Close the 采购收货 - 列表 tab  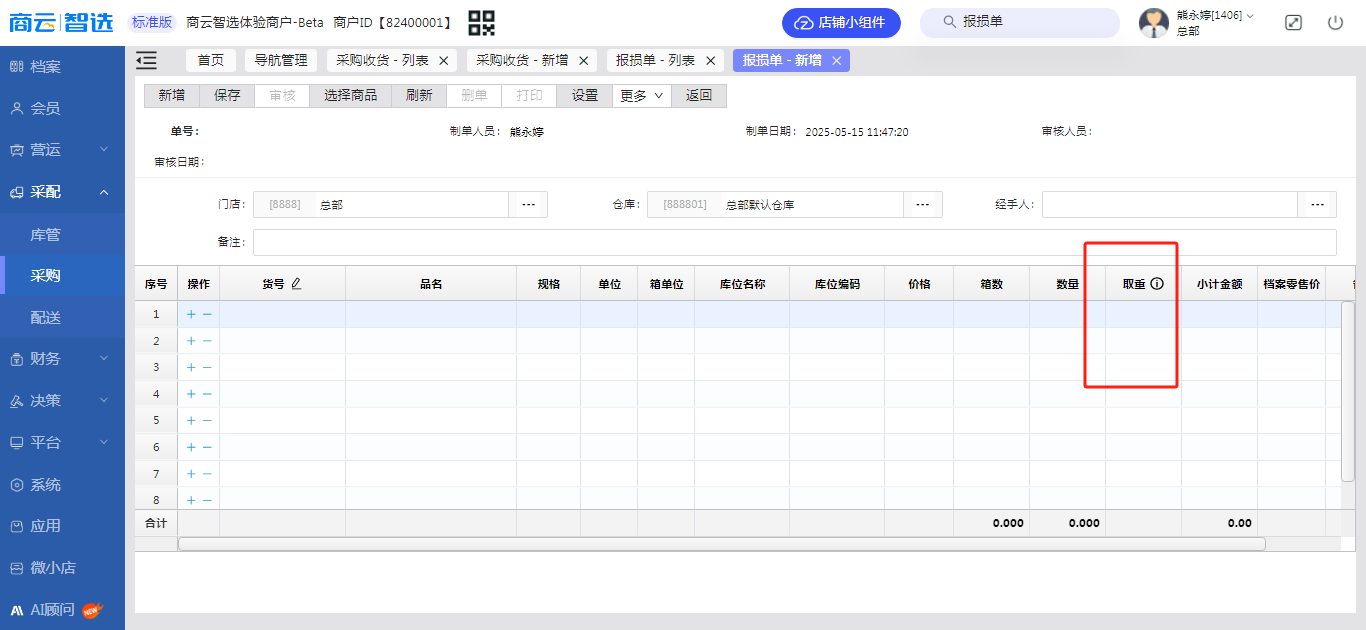pyautogui.click(x=444, y=61)
